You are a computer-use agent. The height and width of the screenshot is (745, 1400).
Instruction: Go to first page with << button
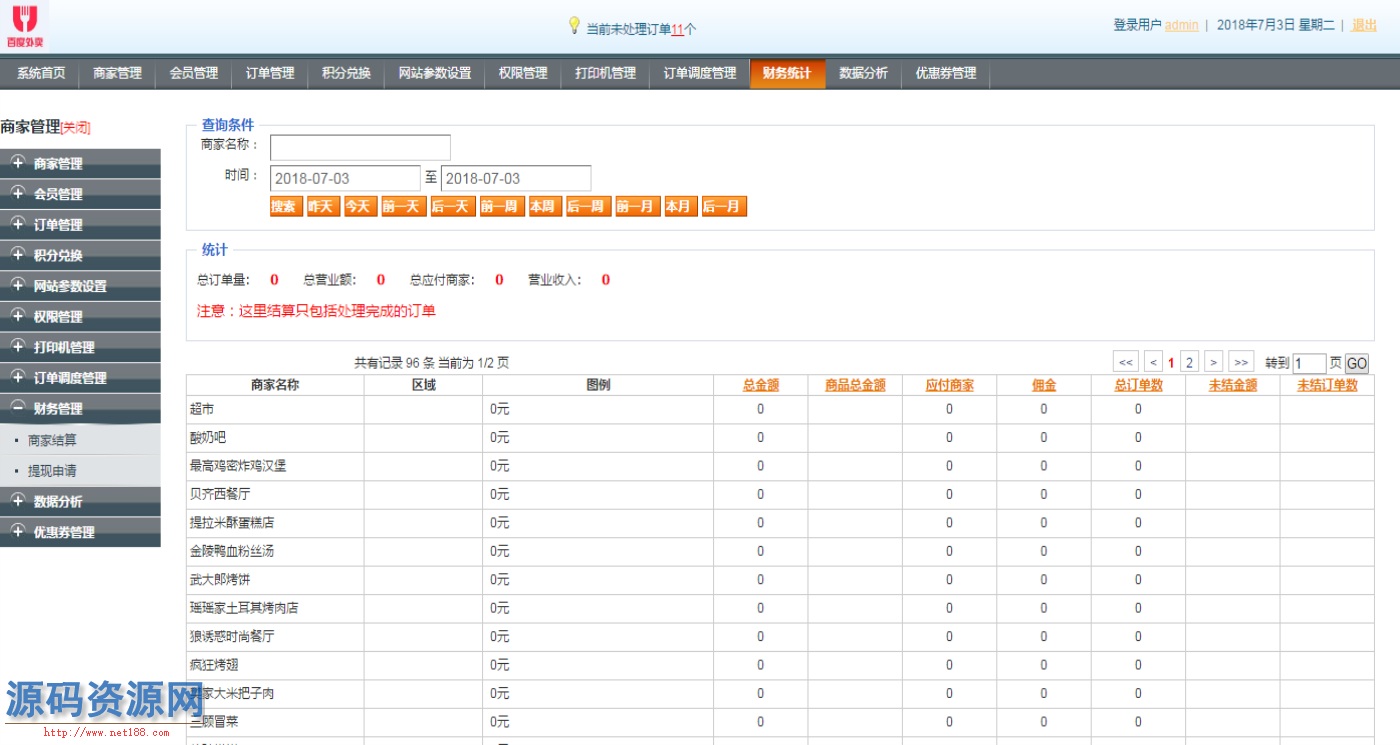pos(1126,362)
